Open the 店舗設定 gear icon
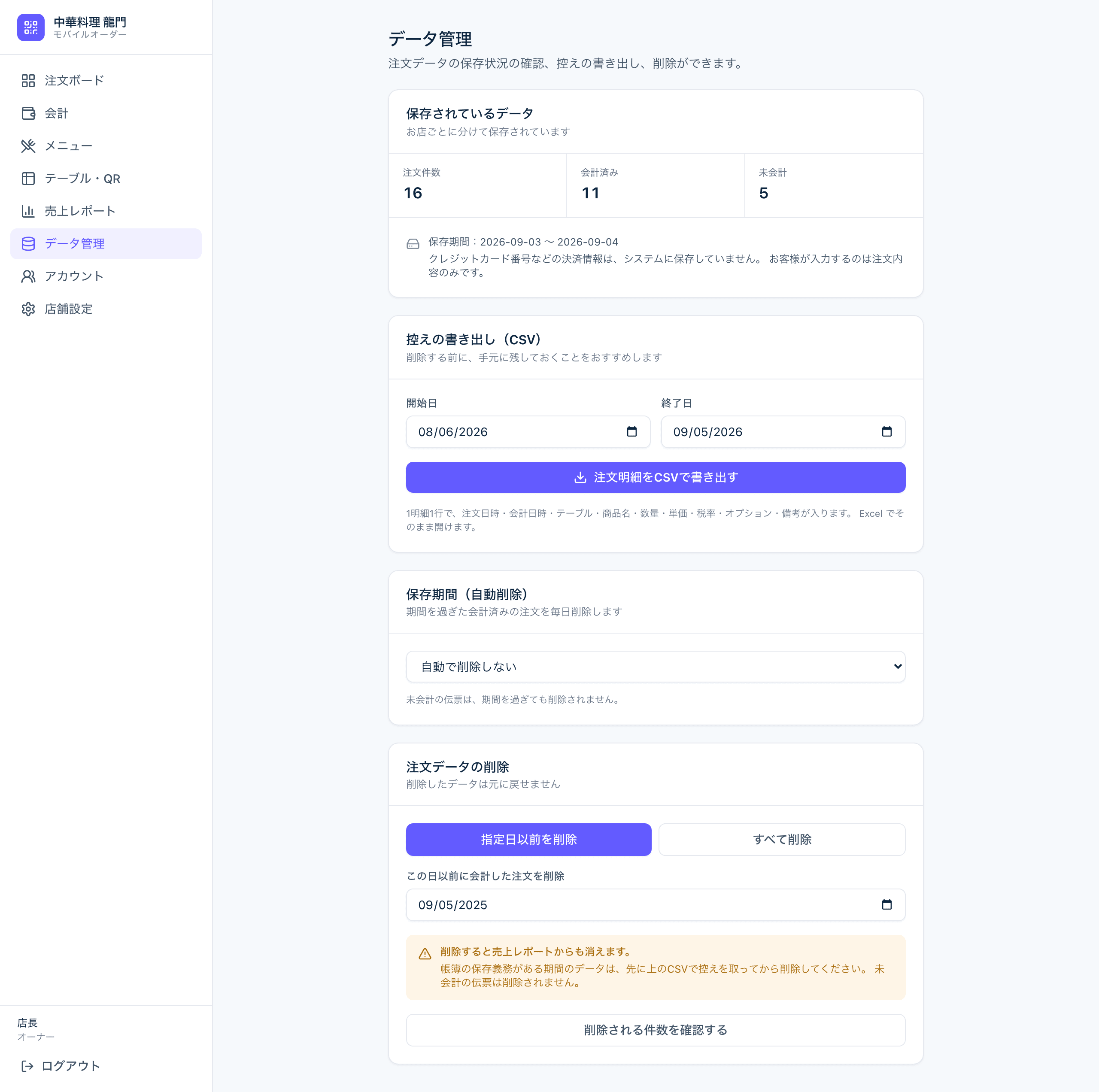Image resolution: width=1099 pixels, height=1092 pixels. (x=28, y=309)
